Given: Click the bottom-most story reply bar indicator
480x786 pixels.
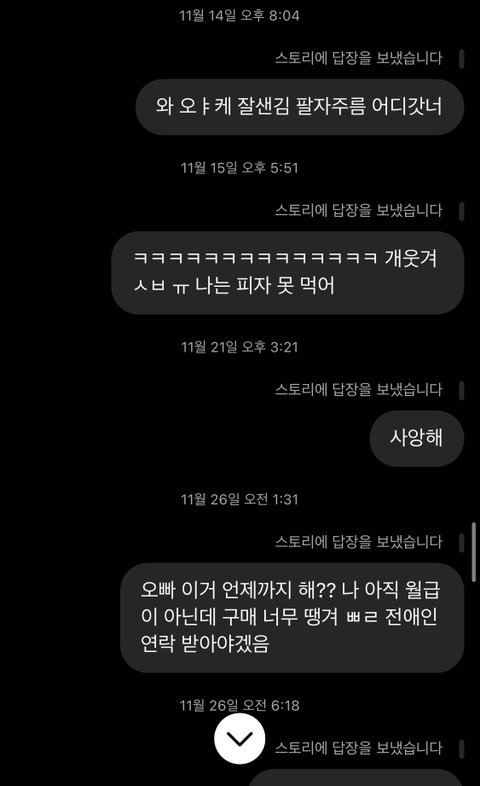Looking at the screenshot, I should (x=461, y=749).
